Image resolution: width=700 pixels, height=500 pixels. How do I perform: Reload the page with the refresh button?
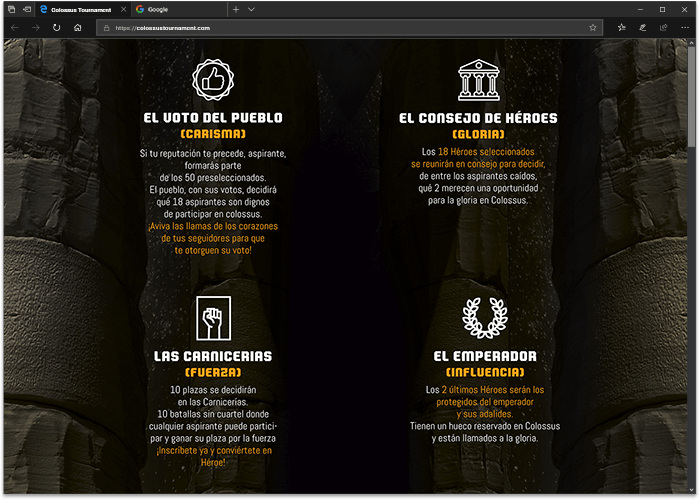57,28
